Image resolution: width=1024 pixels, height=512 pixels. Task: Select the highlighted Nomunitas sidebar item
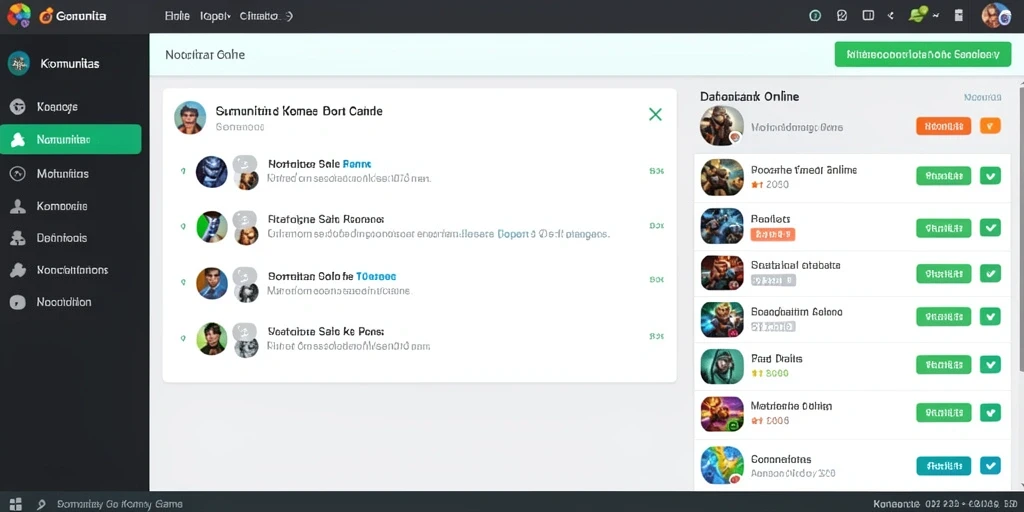[71, 139]
